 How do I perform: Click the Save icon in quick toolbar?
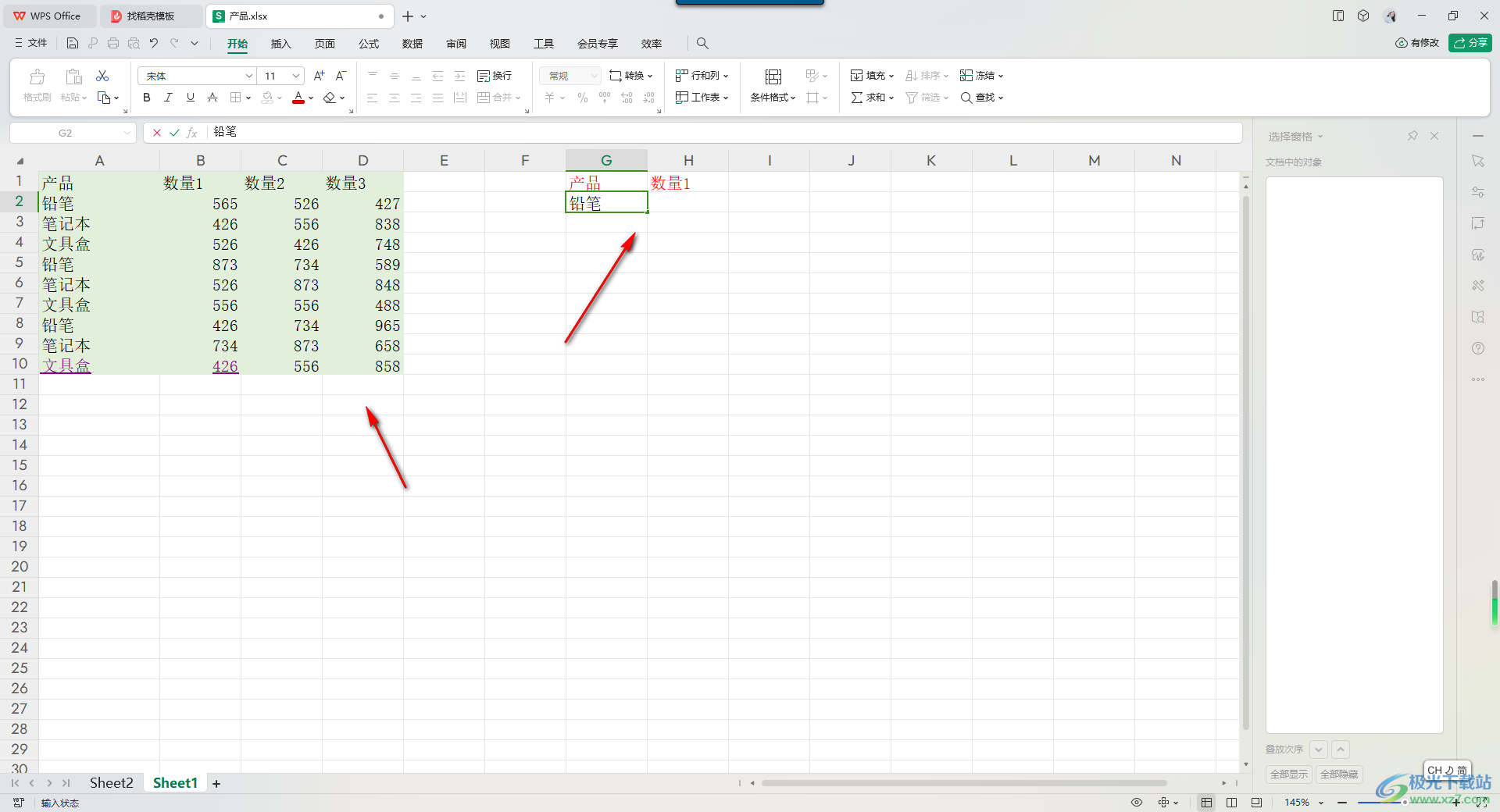73,43
